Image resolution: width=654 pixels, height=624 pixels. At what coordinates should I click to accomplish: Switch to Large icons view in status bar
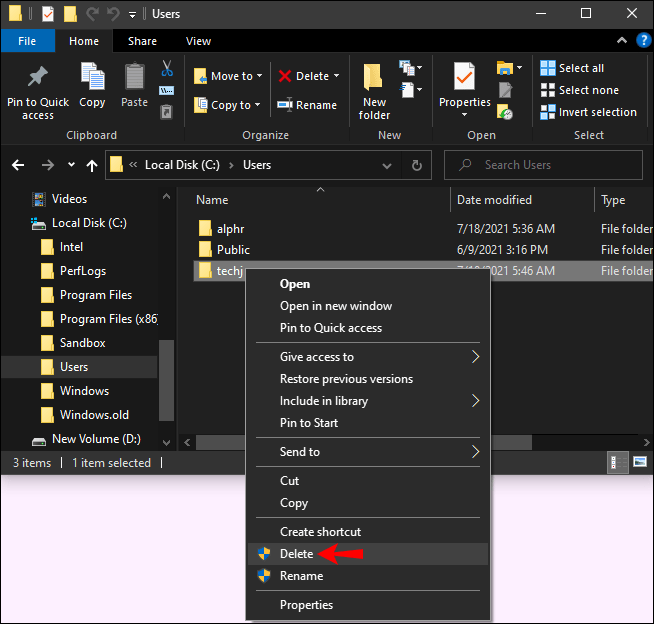640,462
